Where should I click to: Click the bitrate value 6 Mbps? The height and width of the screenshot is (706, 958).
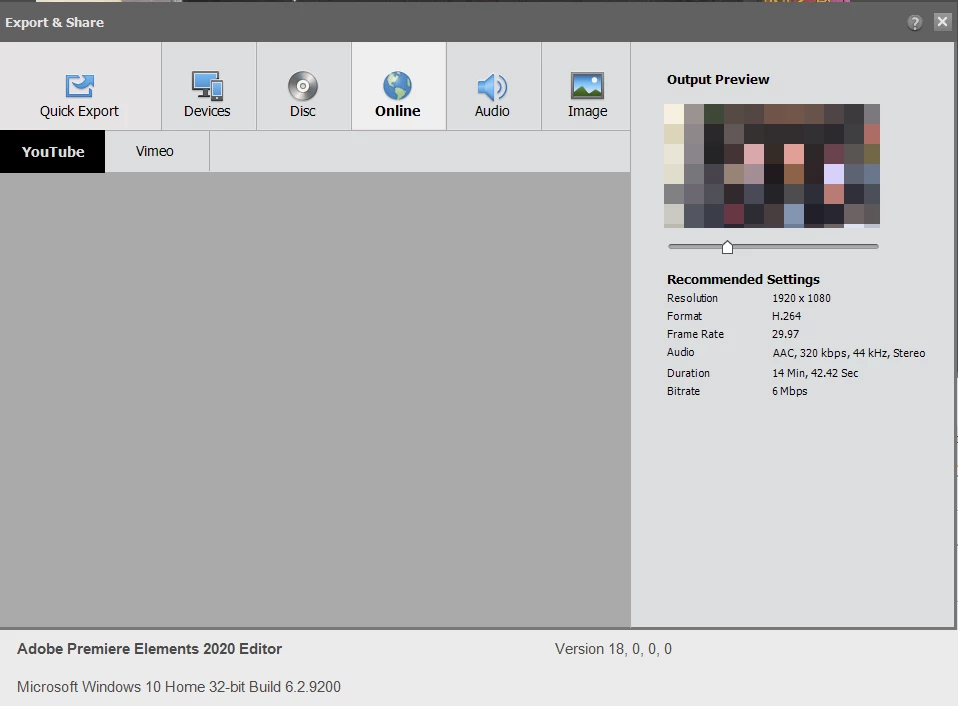tap(789, 391)
